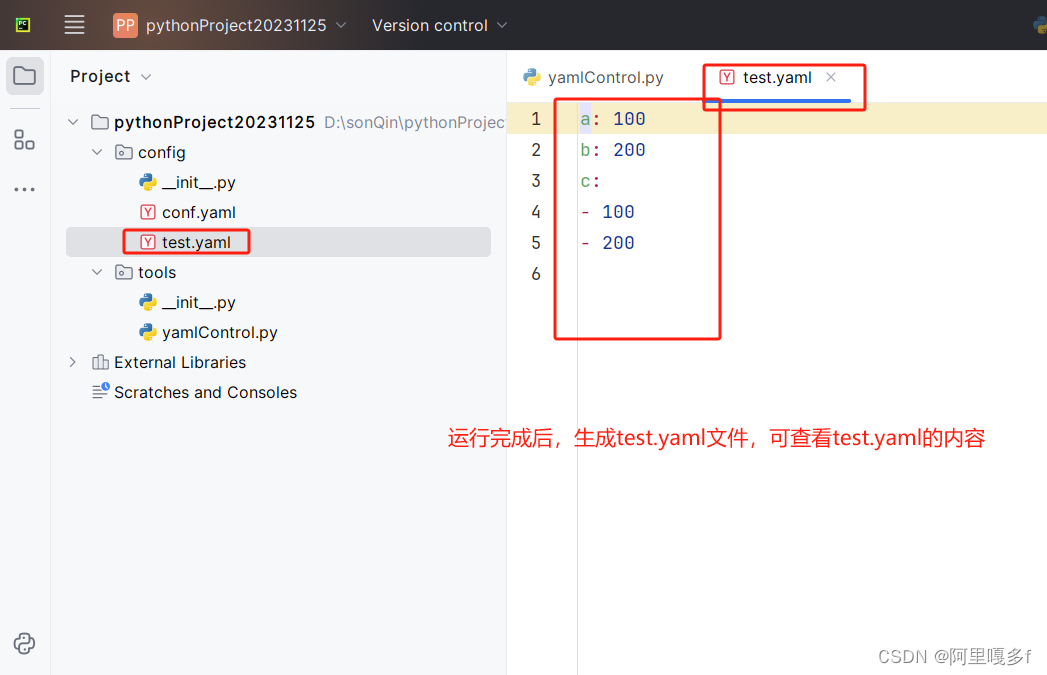
Task: Collapse the config folder
Action: [97, 152]
